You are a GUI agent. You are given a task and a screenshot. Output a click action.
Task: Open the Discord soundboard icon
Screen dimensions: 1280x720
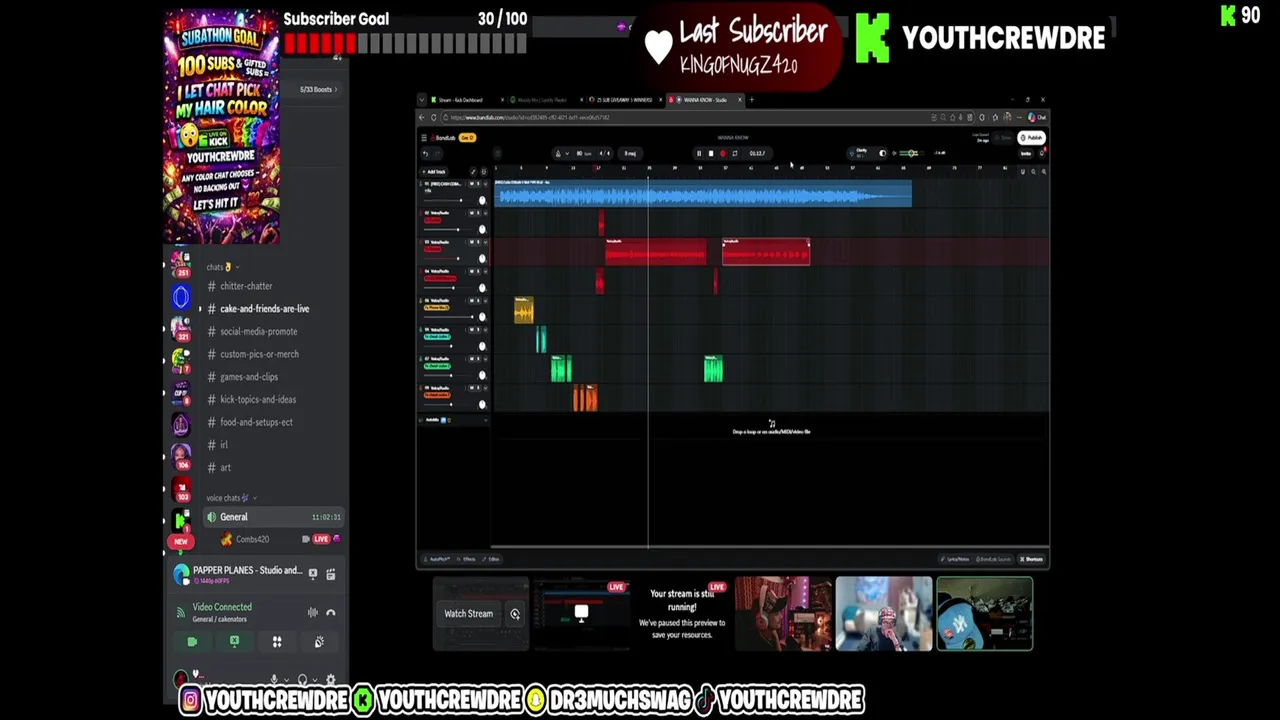[x=319, y=641]
